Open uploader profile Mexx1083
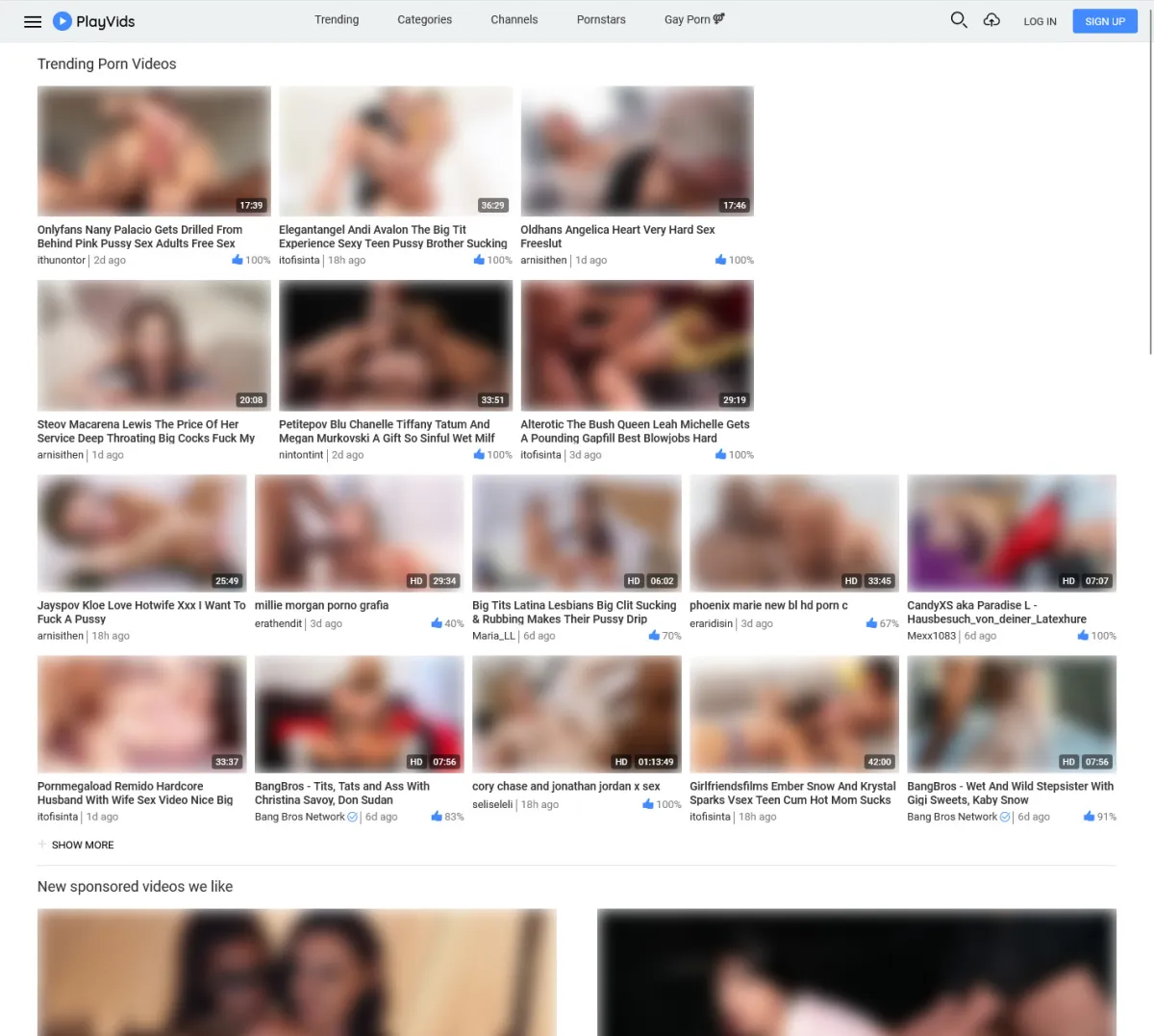The image size is (1154, 1036). tap(931, 636)
